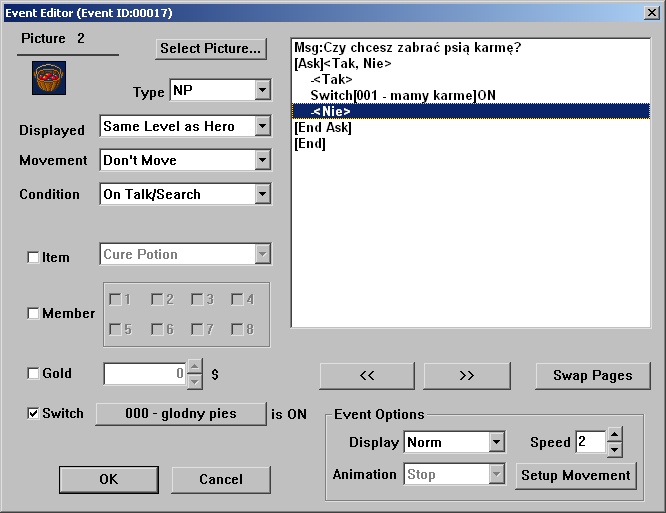Select the '[End]' line
The height and width of the screenshot is (513, 666).
471,143
